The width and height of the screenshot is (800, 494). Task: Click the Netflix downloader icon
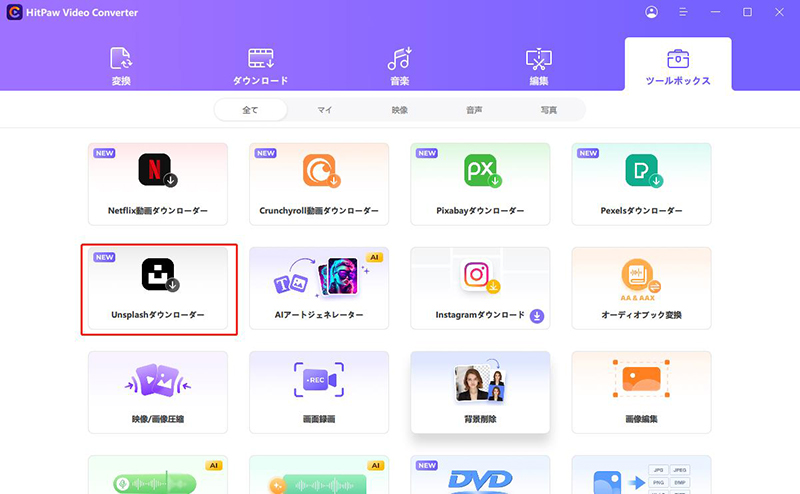click(x=158, y=170)
